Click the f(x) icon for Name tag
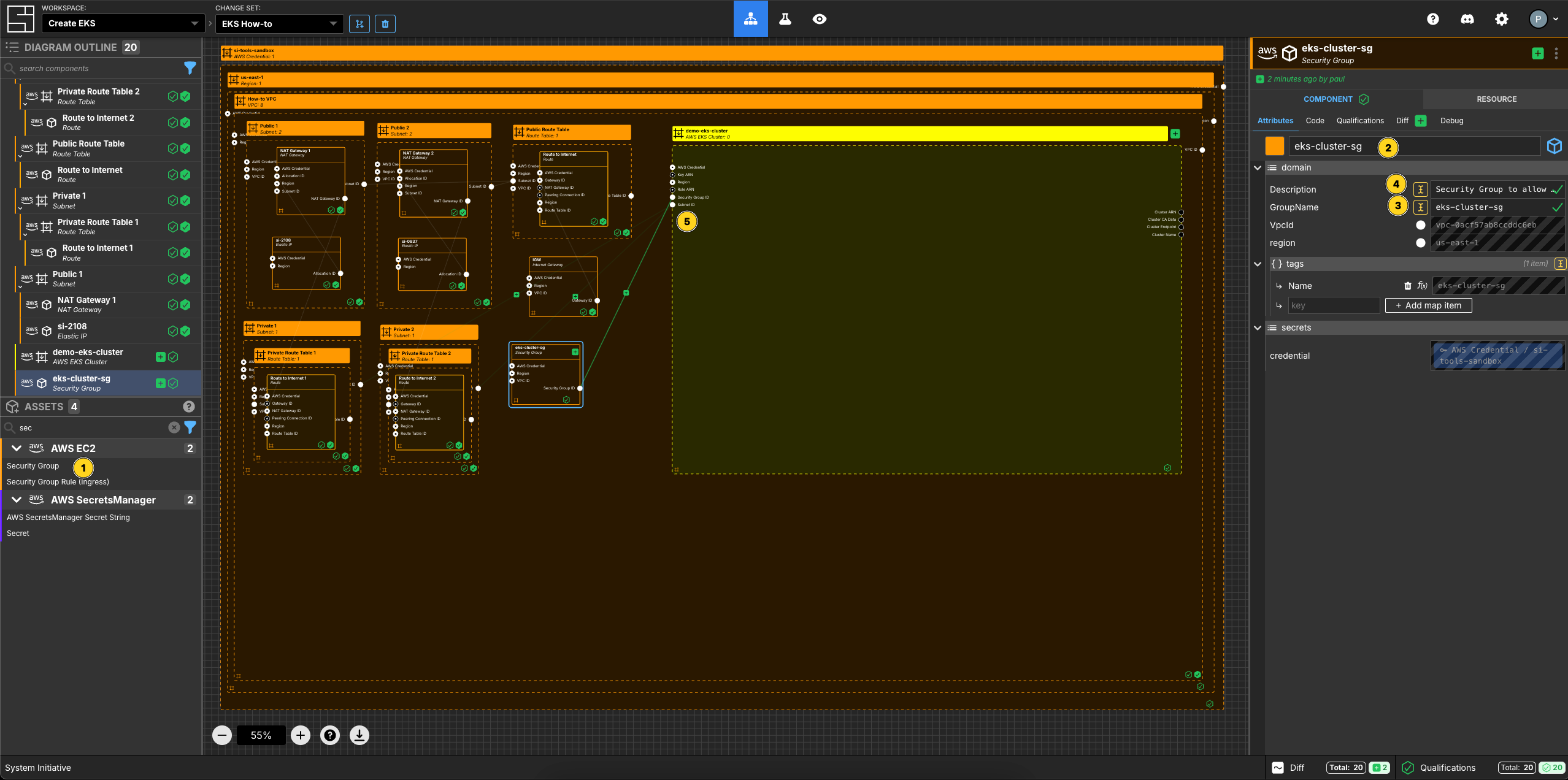This screenshot has width=1568, height=780. click(1422, 286)
